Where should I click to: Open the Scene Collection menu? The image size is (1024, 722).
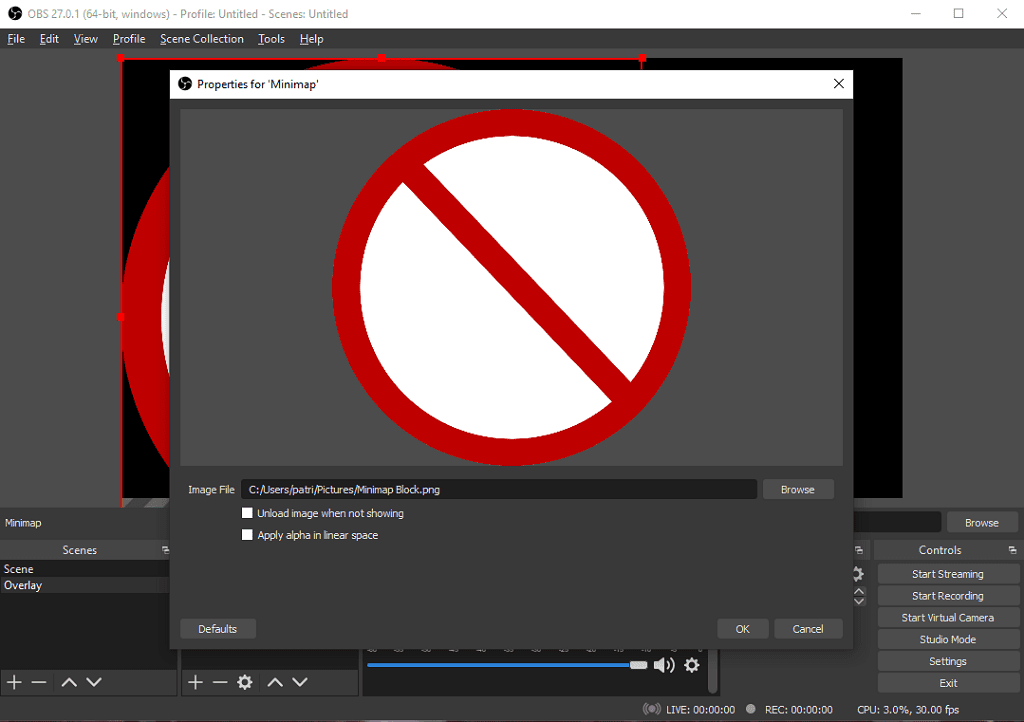201,38
